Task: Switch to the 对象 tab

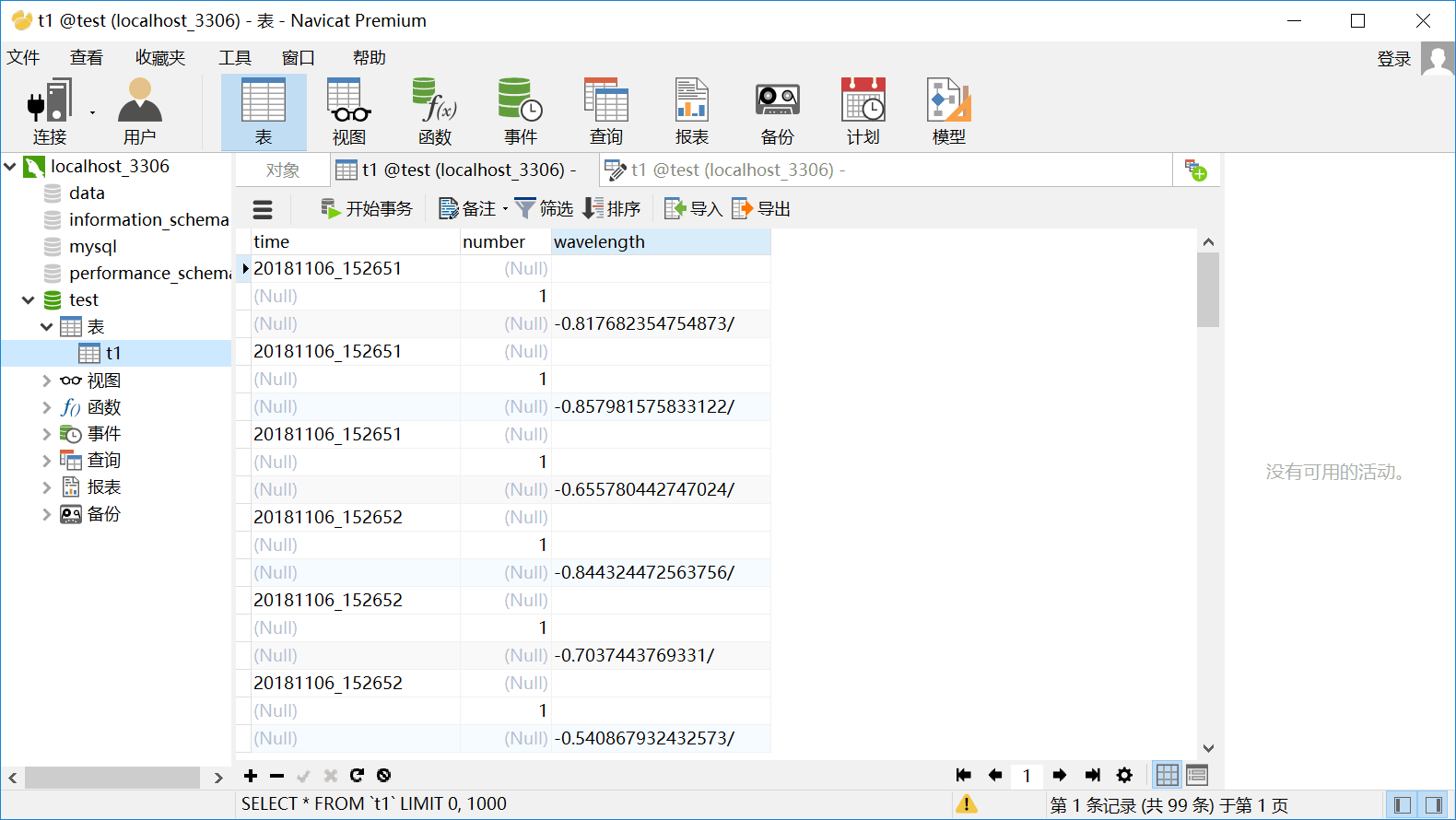Action: pos(283,170)
